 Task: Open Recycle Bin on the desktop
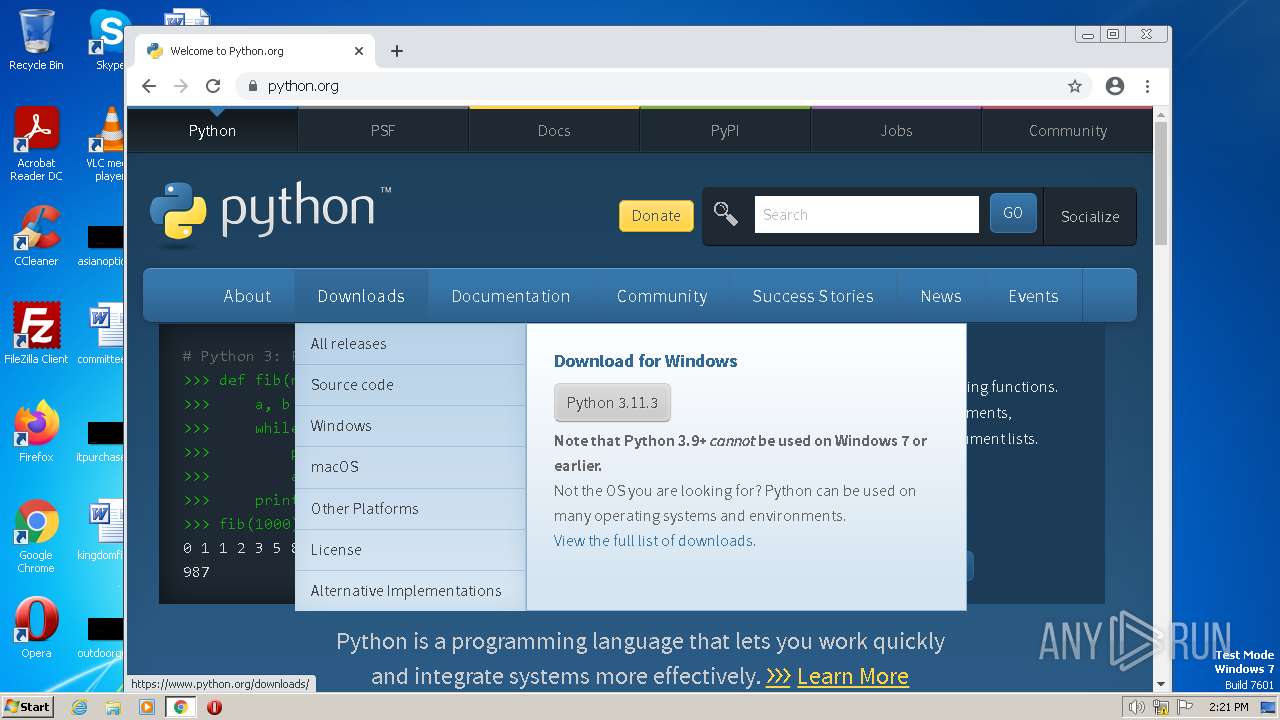pos(36,40)
